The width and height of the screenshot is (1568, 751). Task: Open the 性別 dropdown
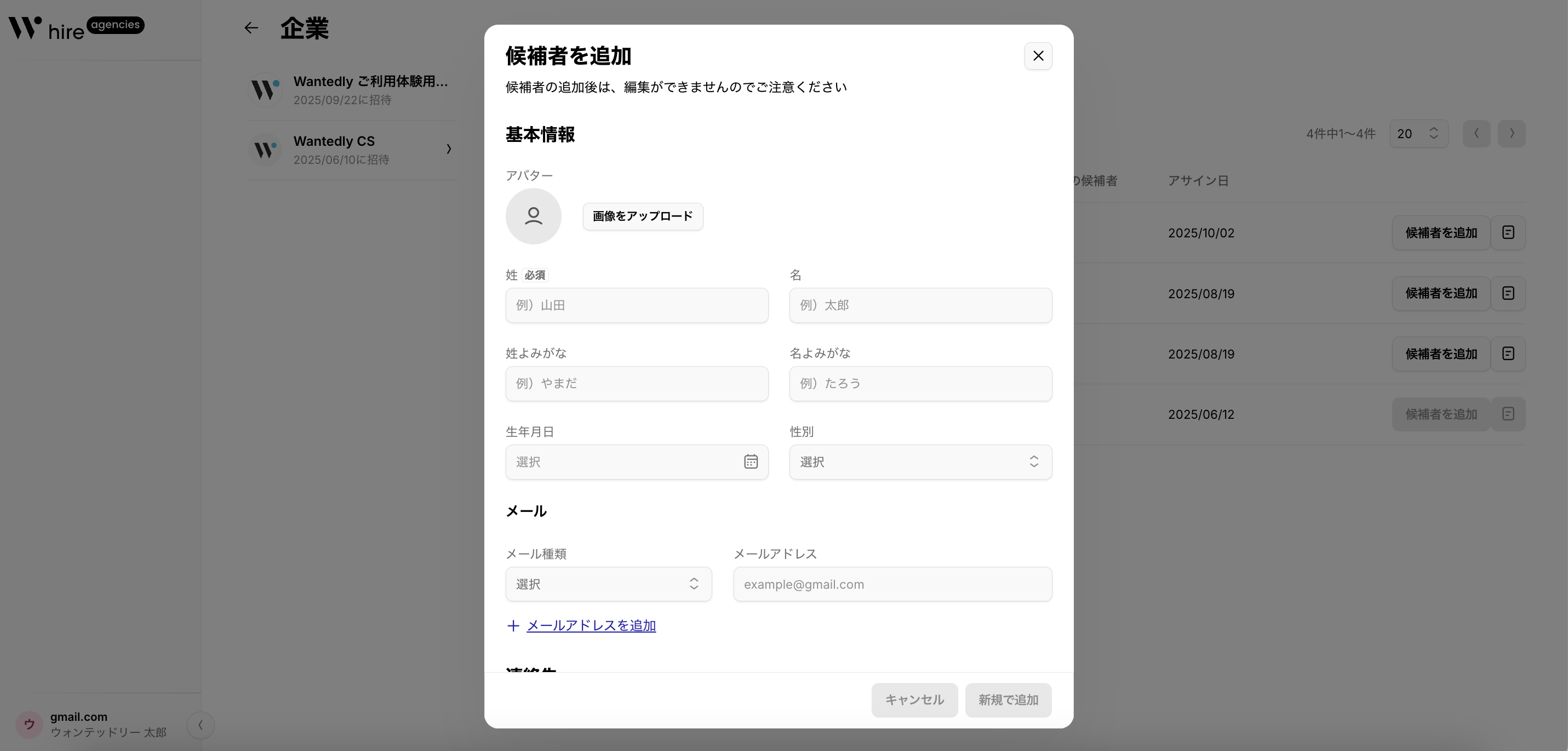920,462
